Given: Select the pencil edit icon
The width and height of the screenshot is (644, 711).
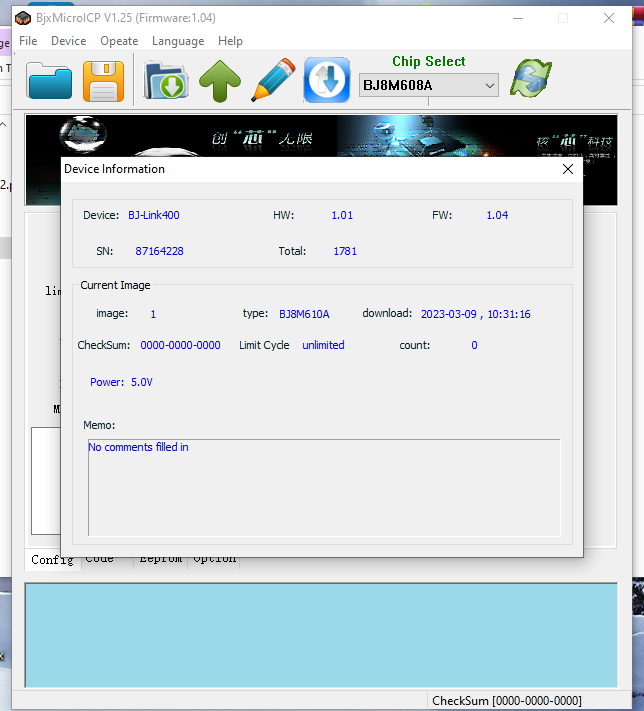Looking at the screenshot, I should [272, 80].
